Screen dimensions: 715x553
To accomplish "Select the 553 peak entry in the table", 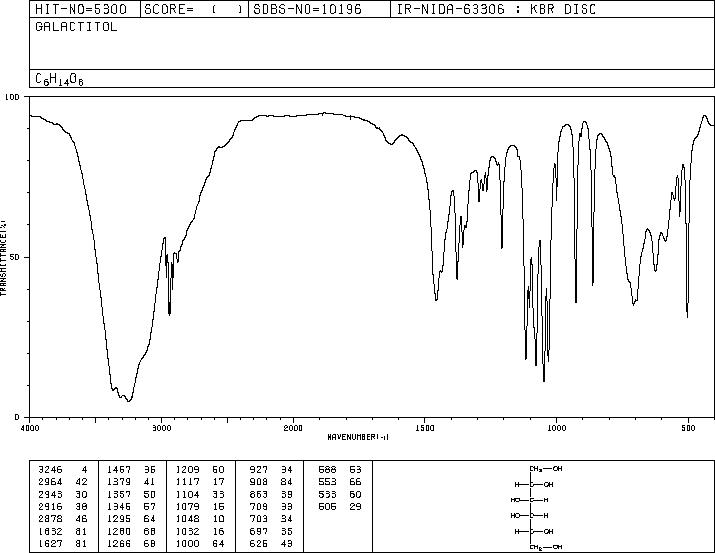I will pos(340,482).
